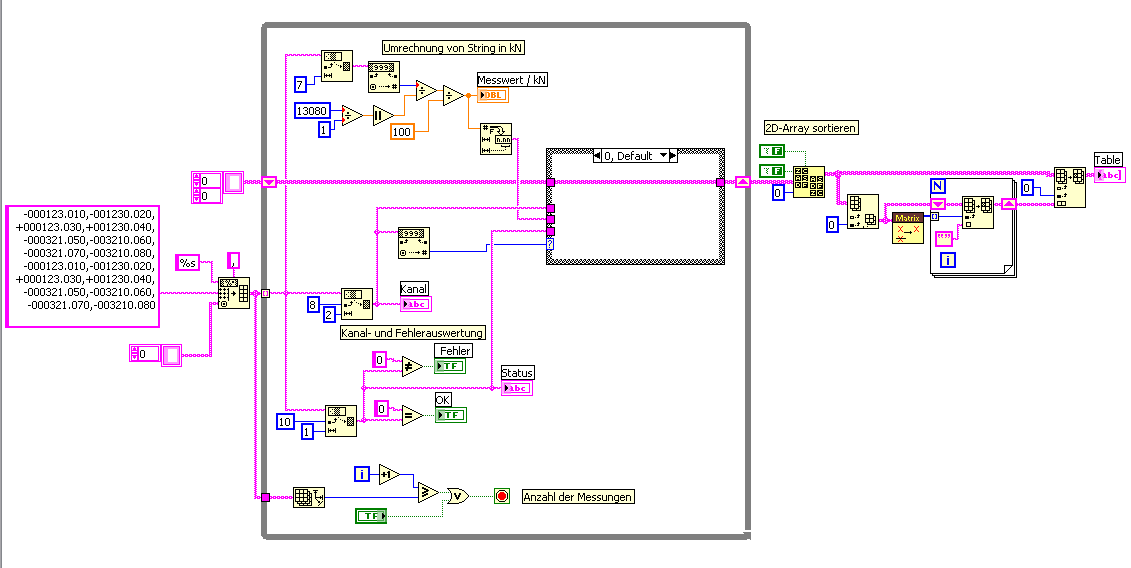The image size is (1131, 568).
Task: Click the 'Kanal- und Fehlerauswertung' label
Action: tap(413, 333)
